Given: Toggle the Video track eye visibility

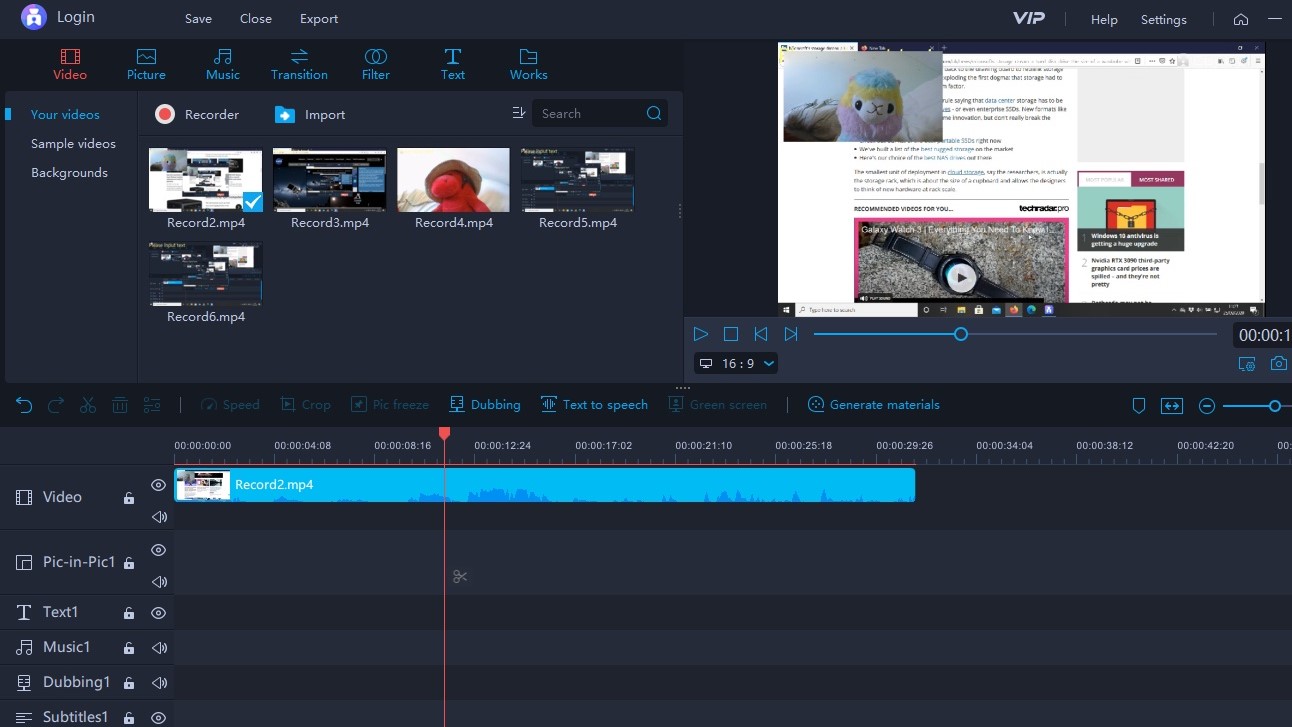Looking at the screenshot, I should pyautogui.click(x=158, y=485).
